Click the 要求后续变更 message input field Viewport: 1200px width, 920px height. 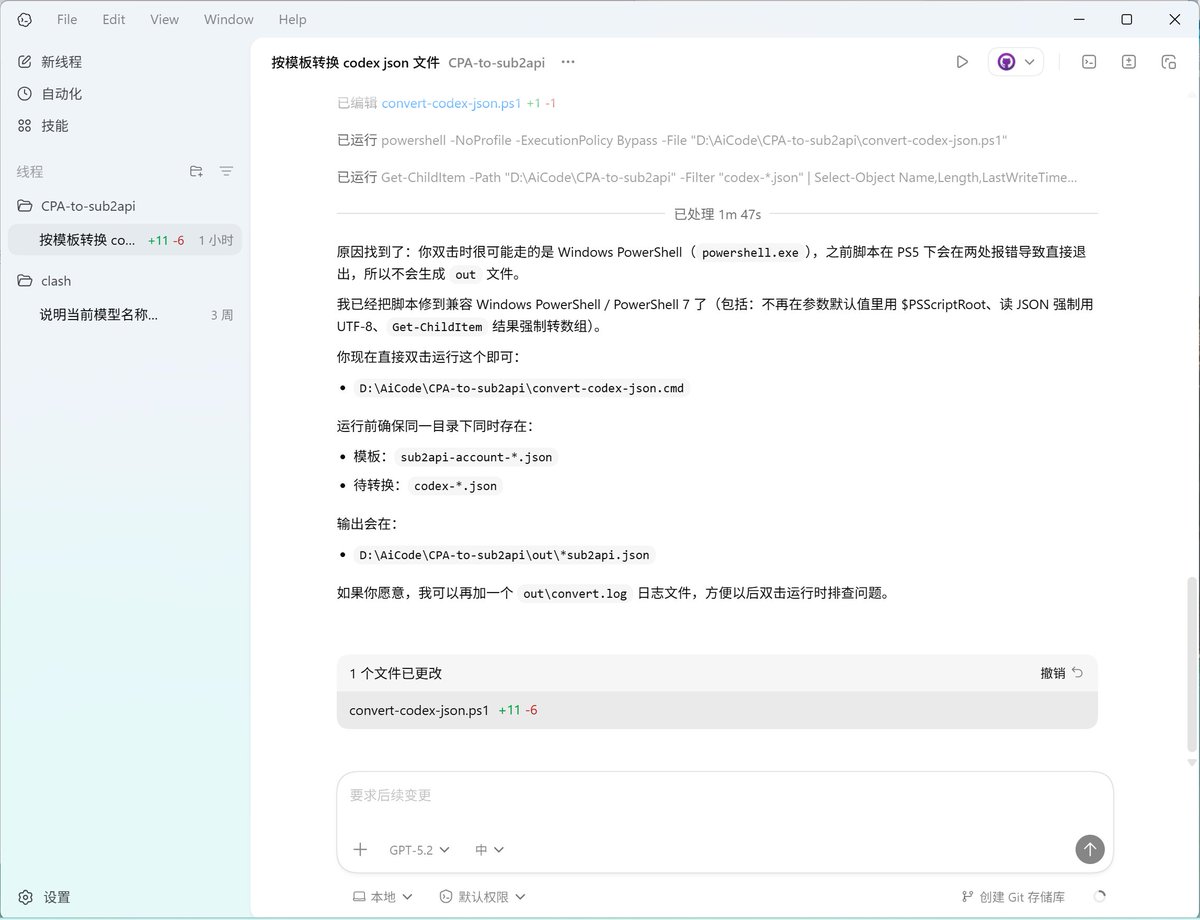725,796
